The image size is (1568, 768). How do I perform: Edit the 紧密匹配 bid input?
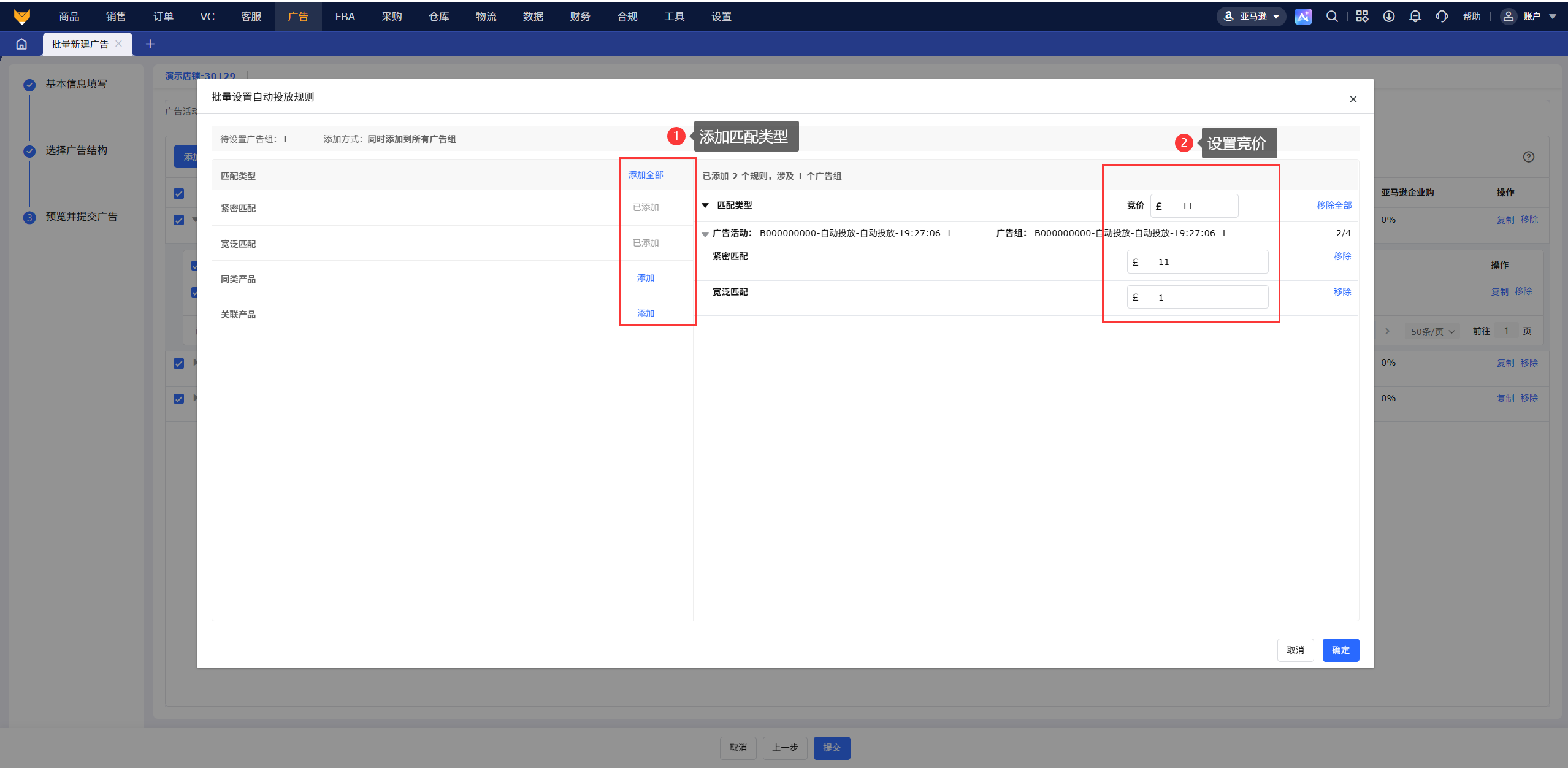coord(1197,262)
